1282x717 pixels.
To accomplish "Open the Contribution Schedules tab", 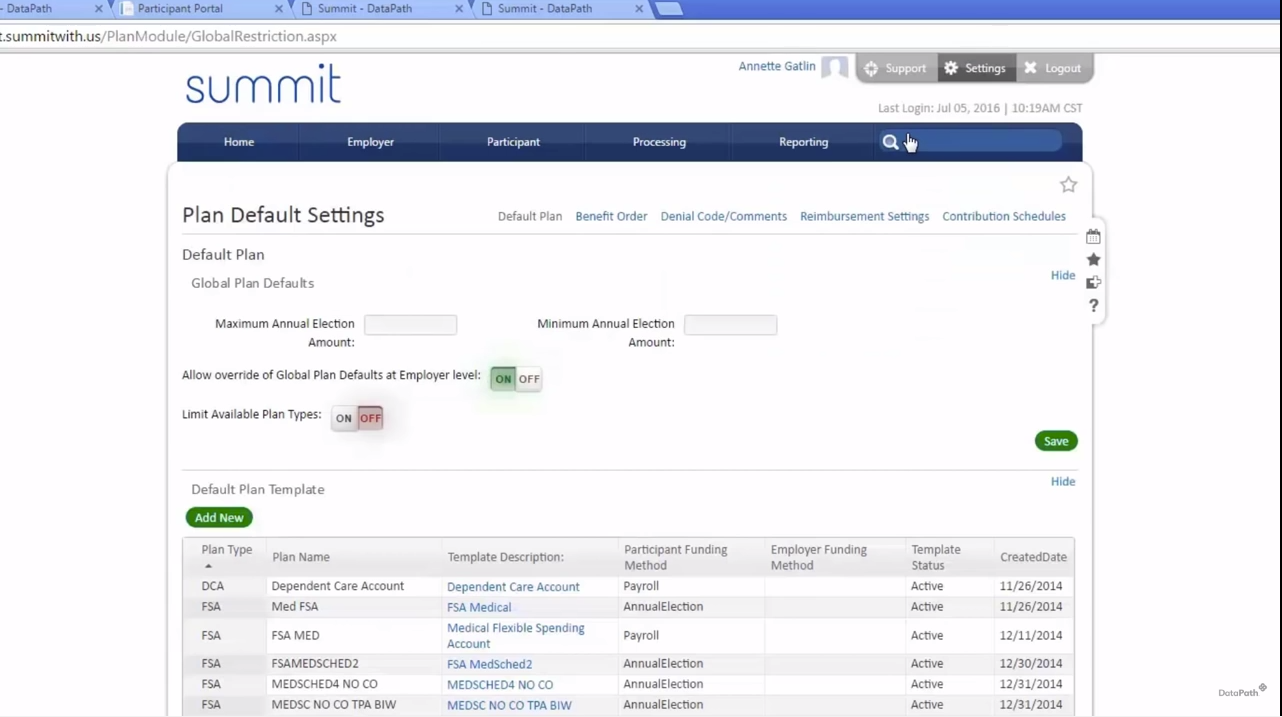I will click(x=1004, y=216).
